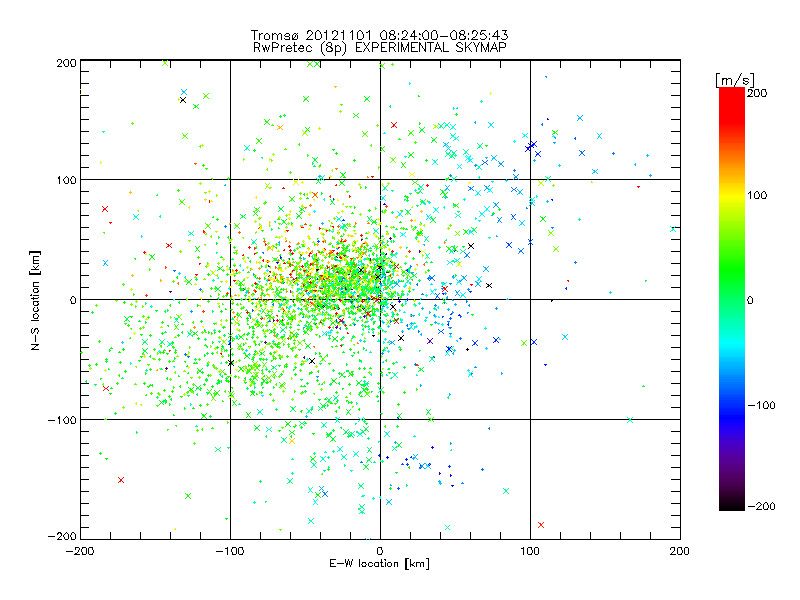Click the black bottom of the colorbar
800x600 pixels.
click(732, 505)
